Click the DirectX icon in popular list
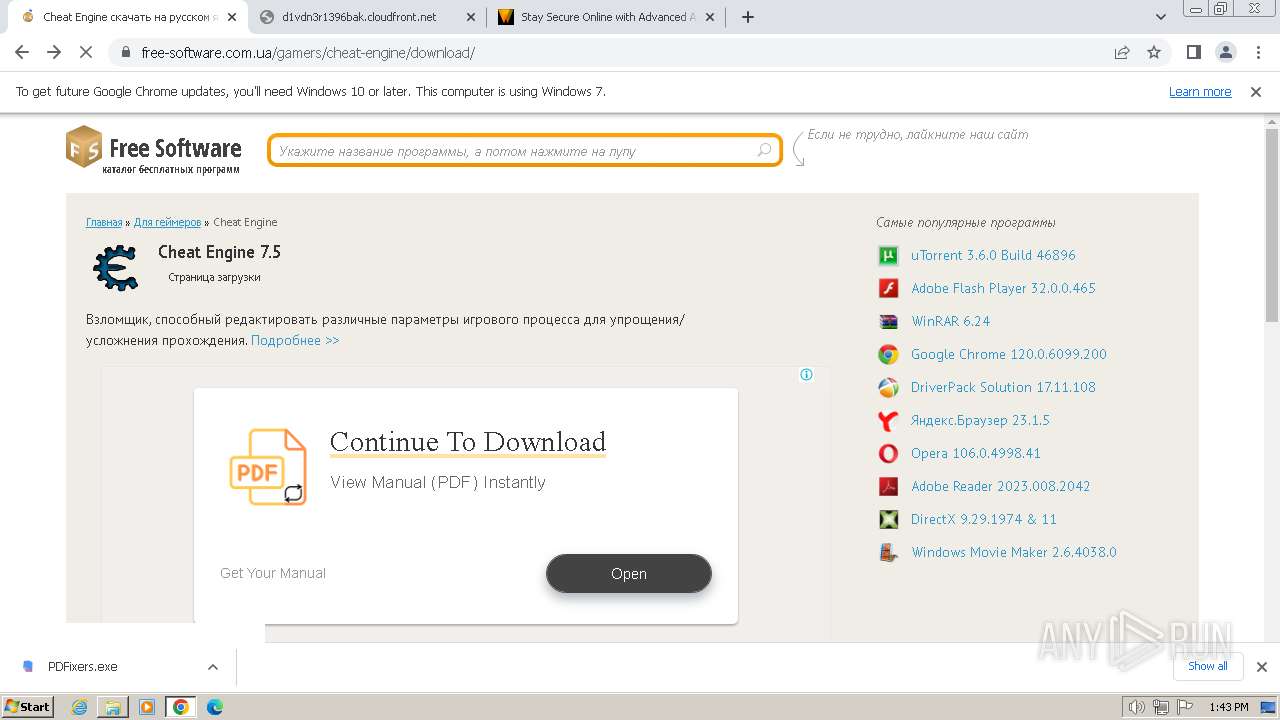 888,519
